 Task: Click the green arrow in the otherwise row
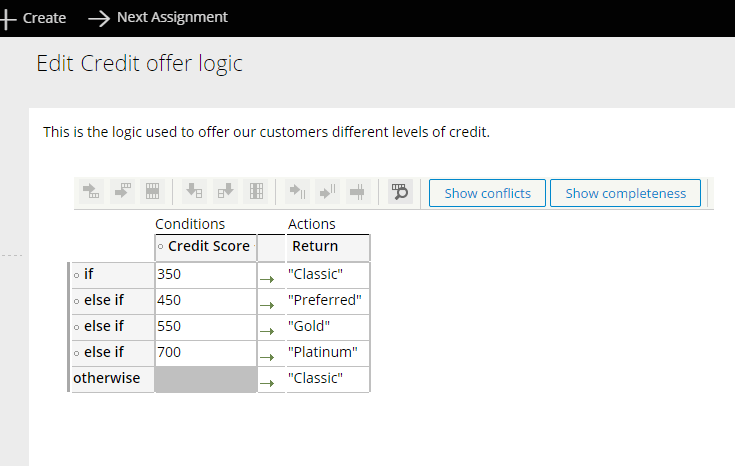click(267, 383)
